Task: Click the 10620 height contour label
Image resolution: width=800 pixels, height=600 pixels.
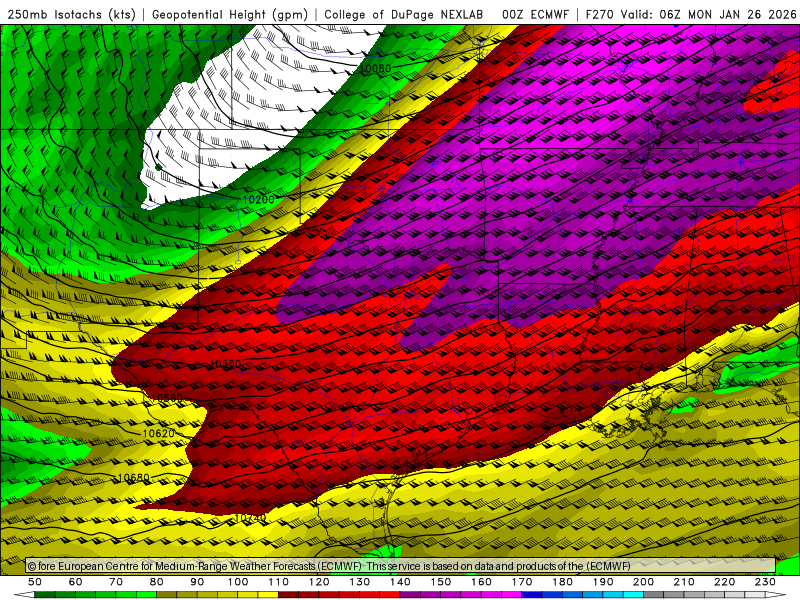Action: pos(158,434)
